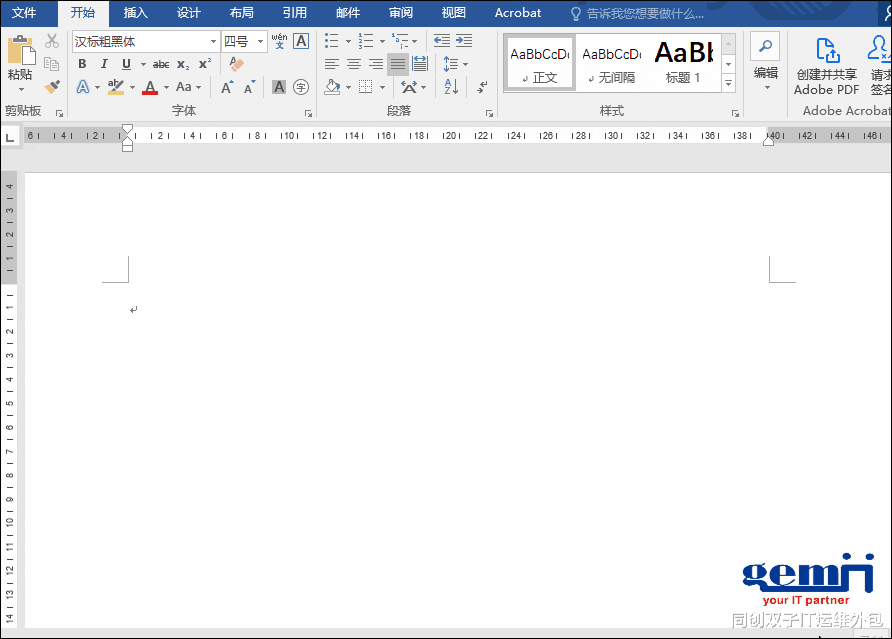Click the Cut scissors icon
The image size is (892, 639).
click(52, 41)
